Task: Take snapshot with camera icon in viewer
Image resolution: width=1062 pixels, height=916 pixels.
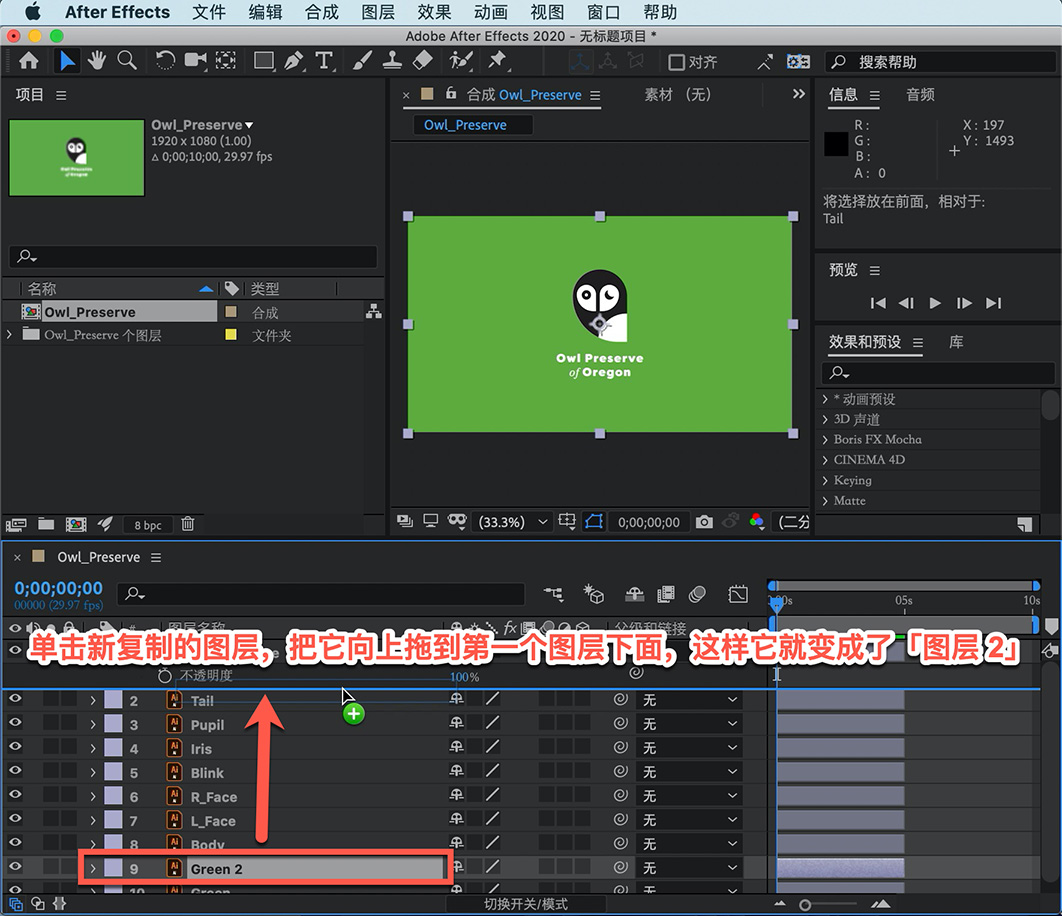Action: [704, 522]
